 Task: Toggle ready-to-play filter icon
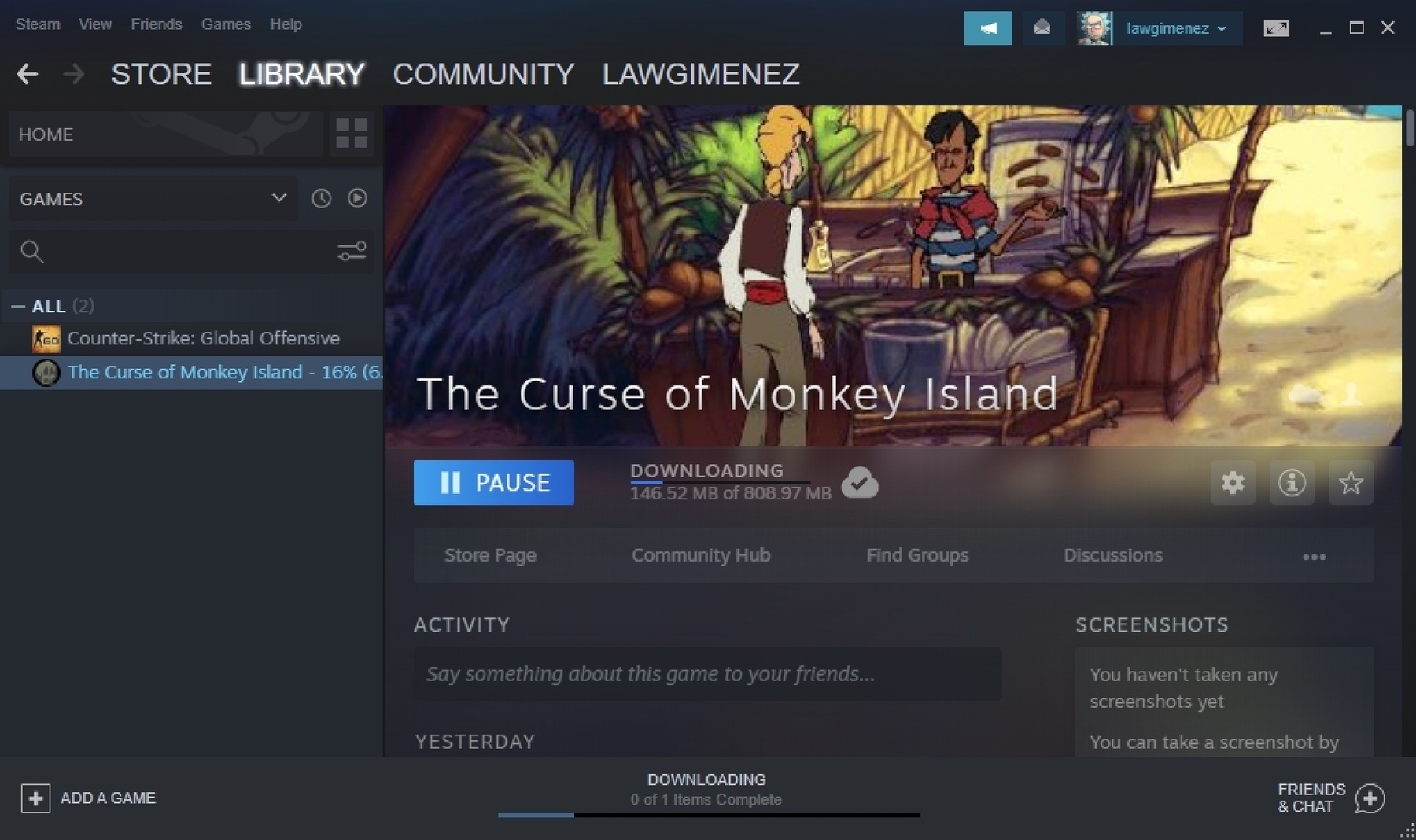(357, 198)
